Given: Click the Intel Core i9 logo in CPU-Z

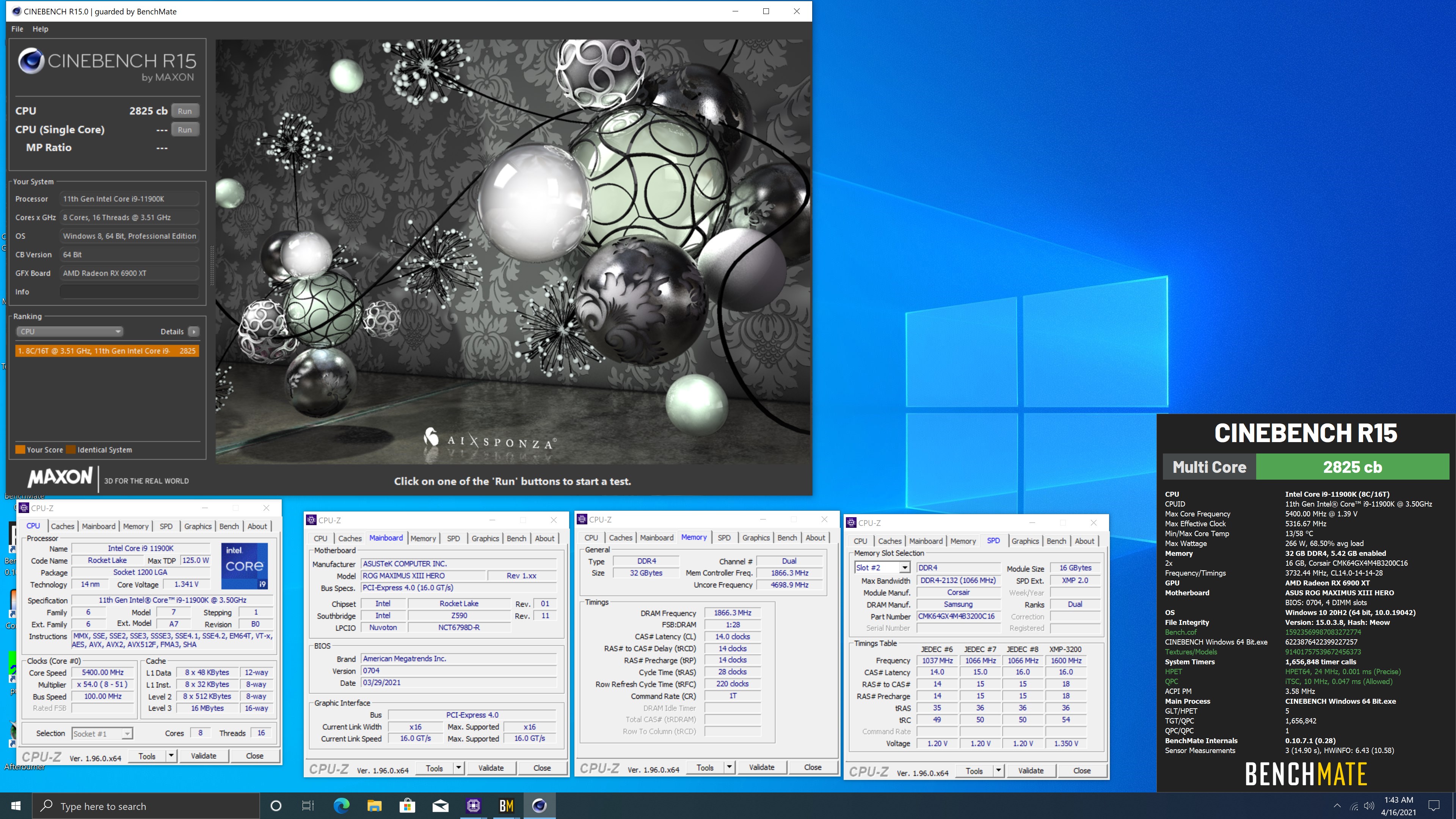Looking at the screenshot, I should pos(244,565).
